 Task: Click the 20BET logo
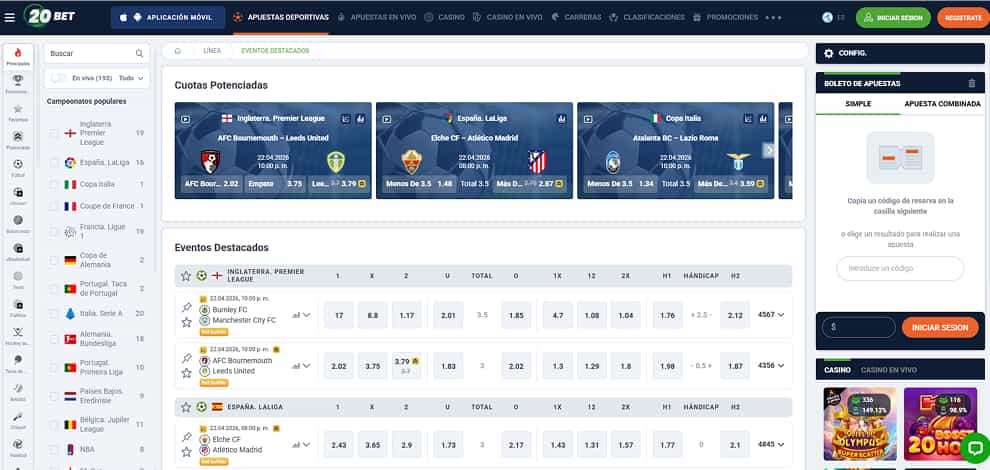[49, 16]
